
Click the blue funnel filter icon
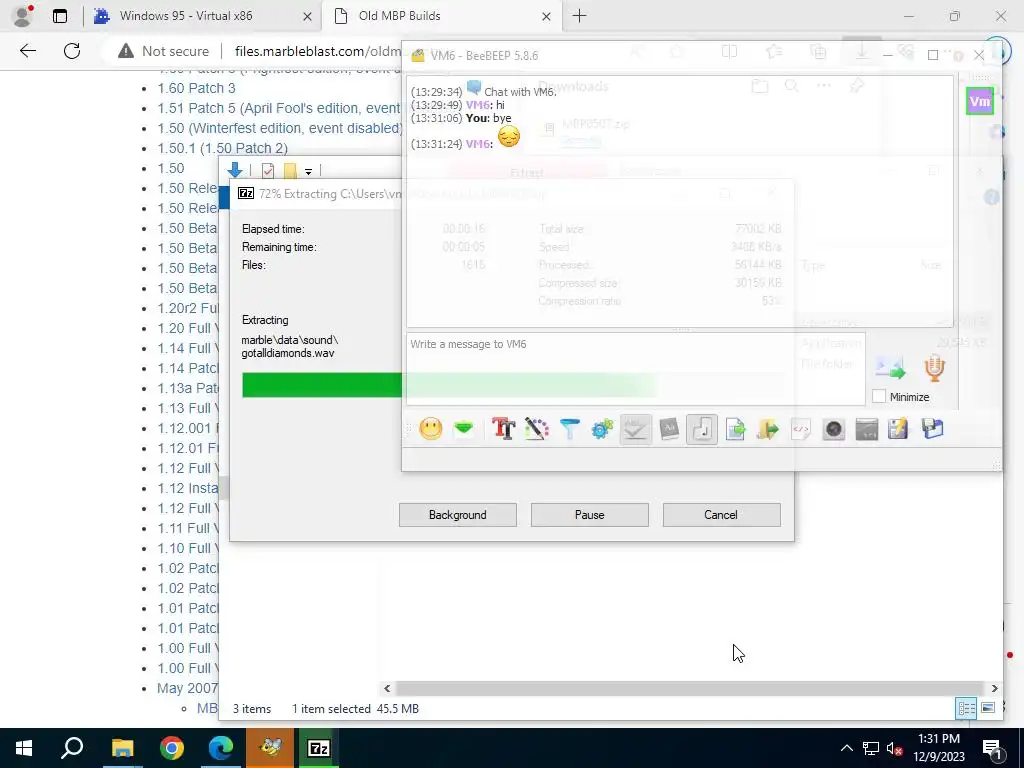pos(569,429)
